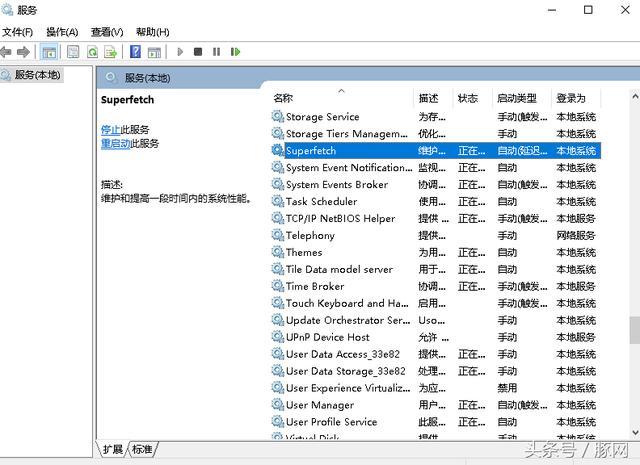Click the 重启动 link to restart Superfetch

(x=114, y=144)
